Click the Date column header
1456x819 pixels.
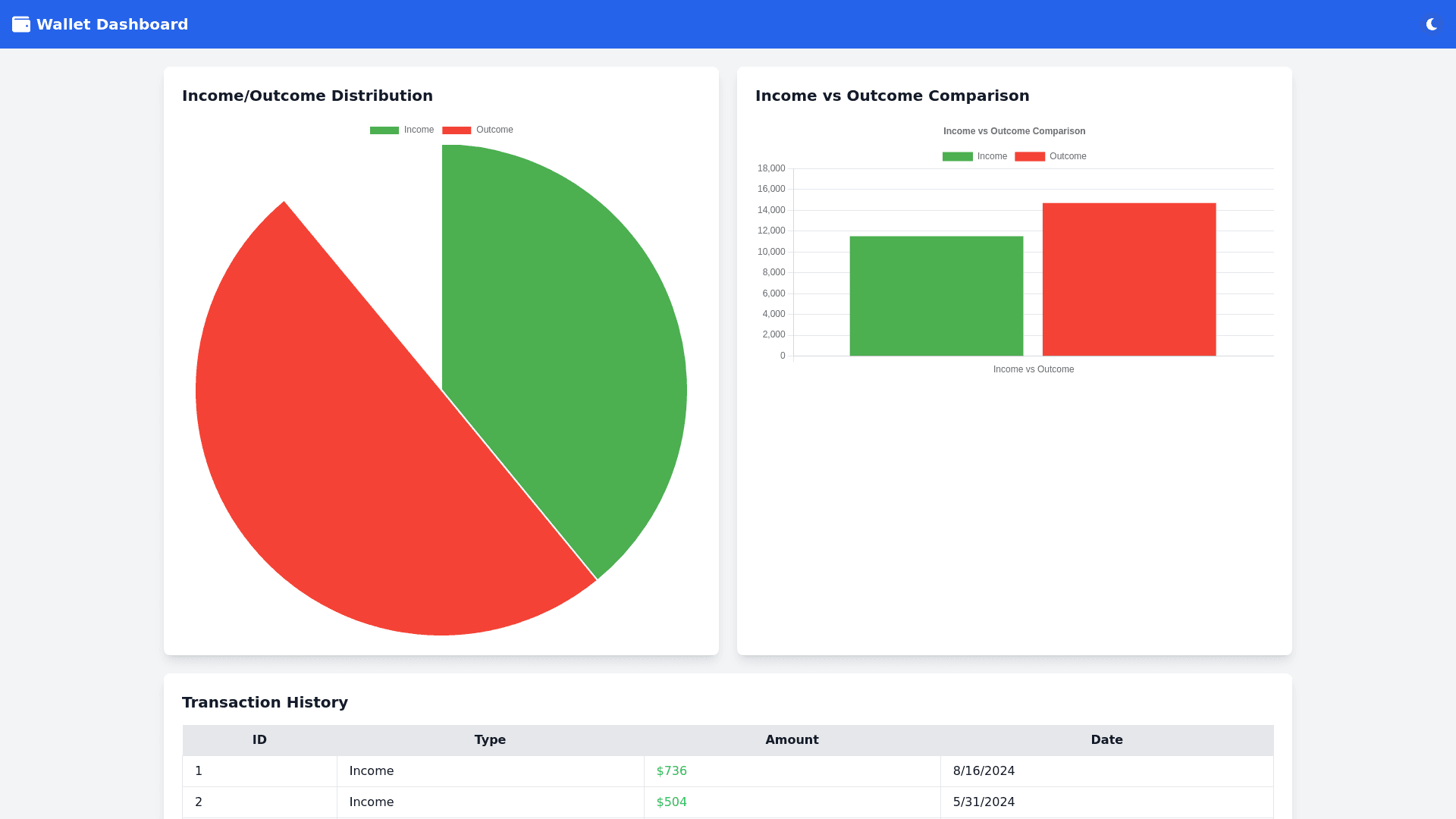pos(1106,740)
